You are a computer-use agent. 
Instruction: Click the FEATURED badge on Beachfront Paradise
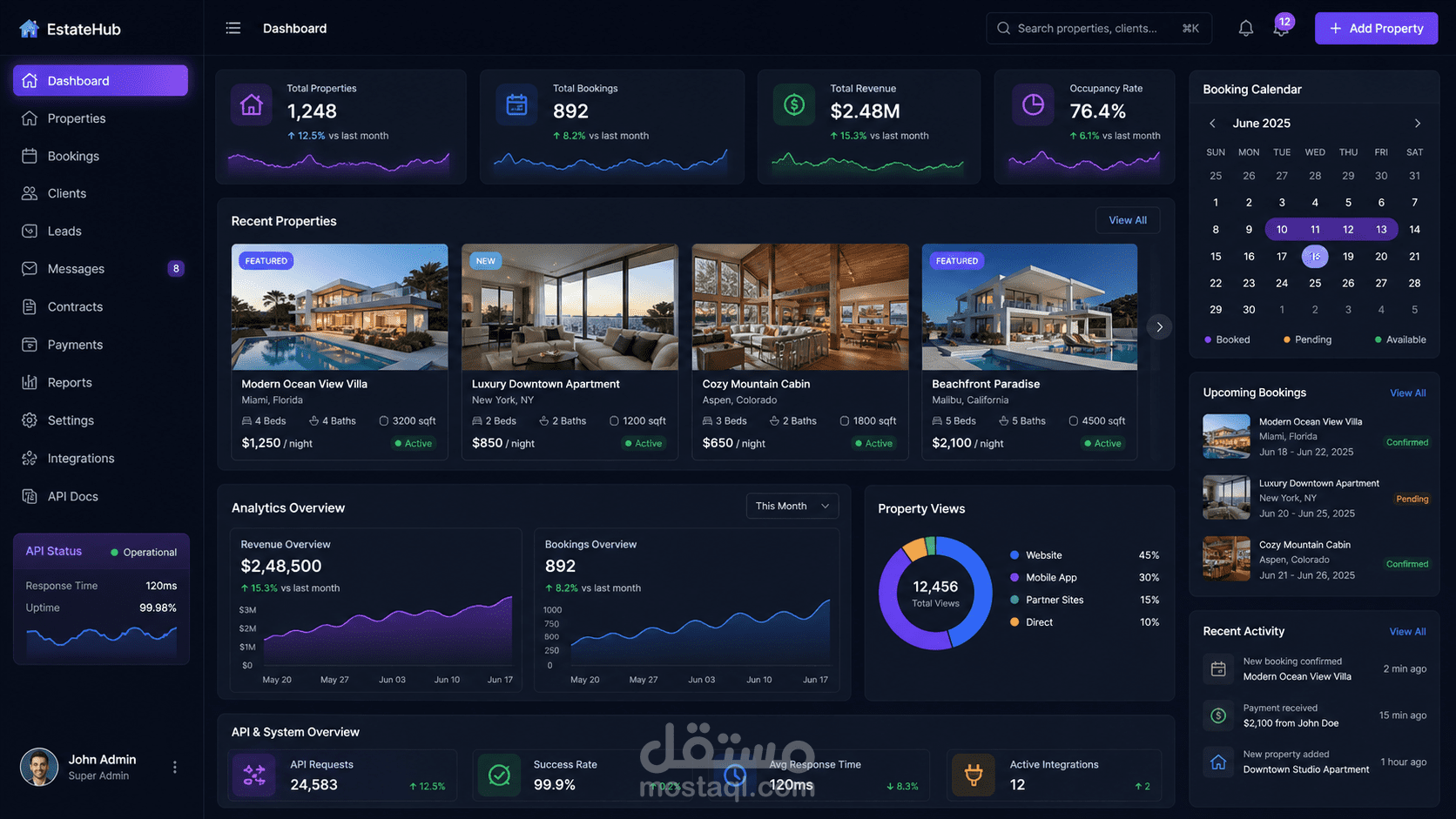(x=957, y=261)
